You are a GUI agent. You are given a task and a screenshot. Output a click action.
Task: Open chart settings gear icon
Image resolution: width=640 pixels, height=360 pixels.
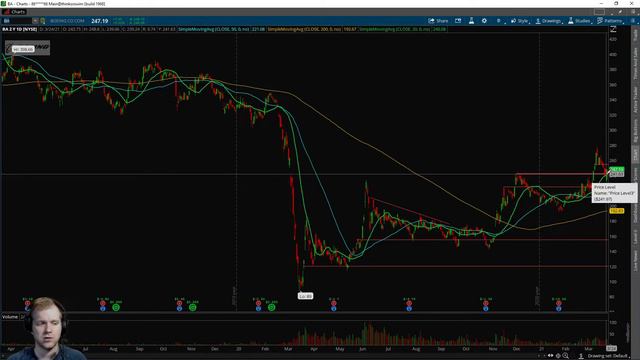(484, 21)
